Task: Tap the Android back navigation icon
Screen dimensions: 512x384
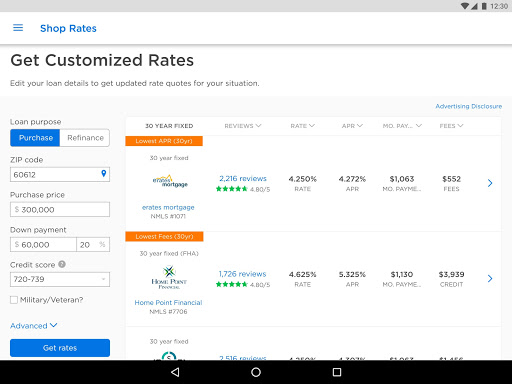Action: (175, 372)
